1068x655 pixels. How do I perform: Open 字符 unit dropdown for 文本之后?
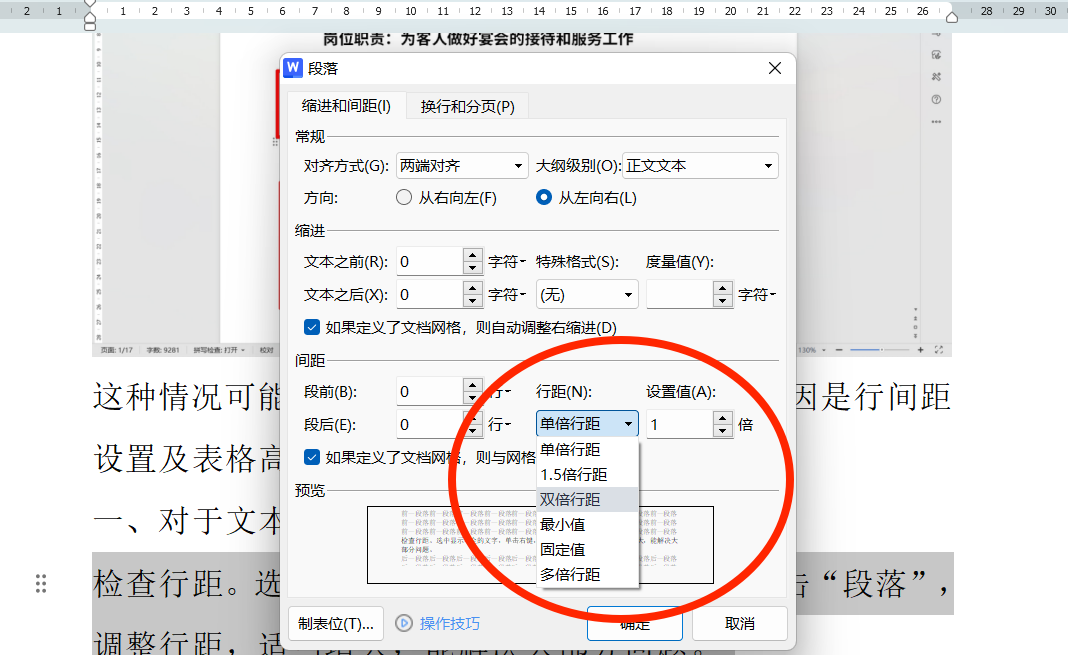click(x=507, y=295)
